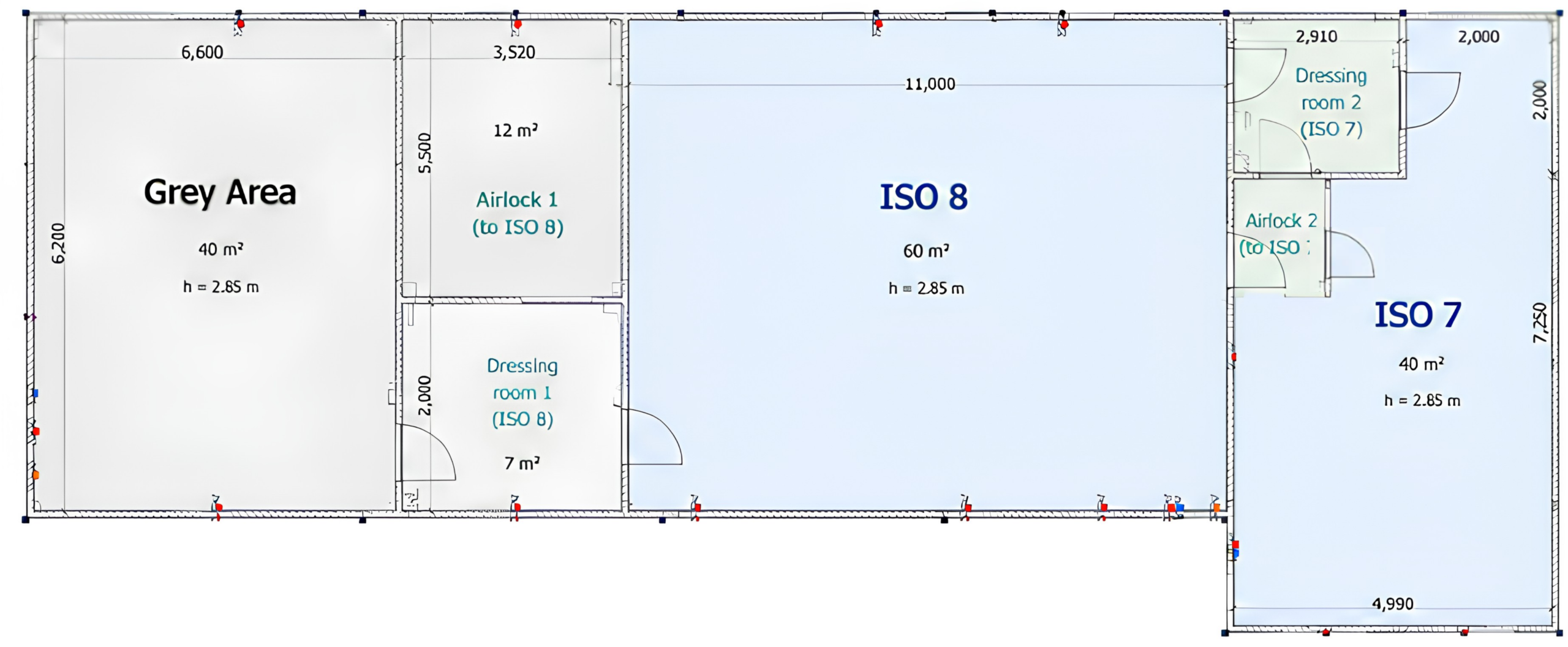The width and height of the screenshot is (1568, 647).
Task: Select the ISO 7 room title
Action: coord(1418,315)
